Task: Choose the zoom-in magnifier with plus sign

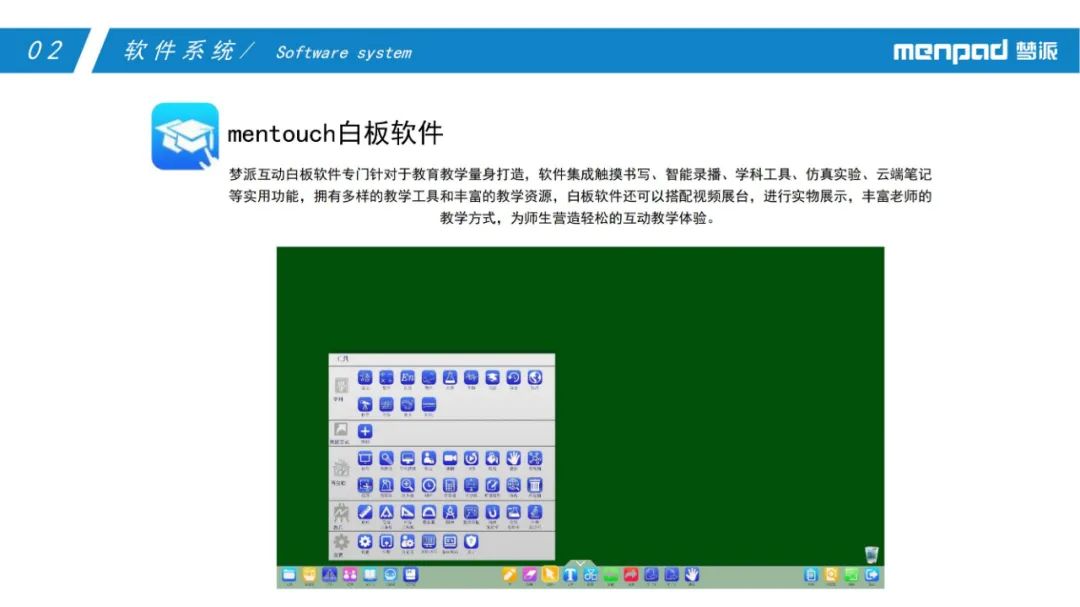Action: pyautogui.click(x=407, y=485)
